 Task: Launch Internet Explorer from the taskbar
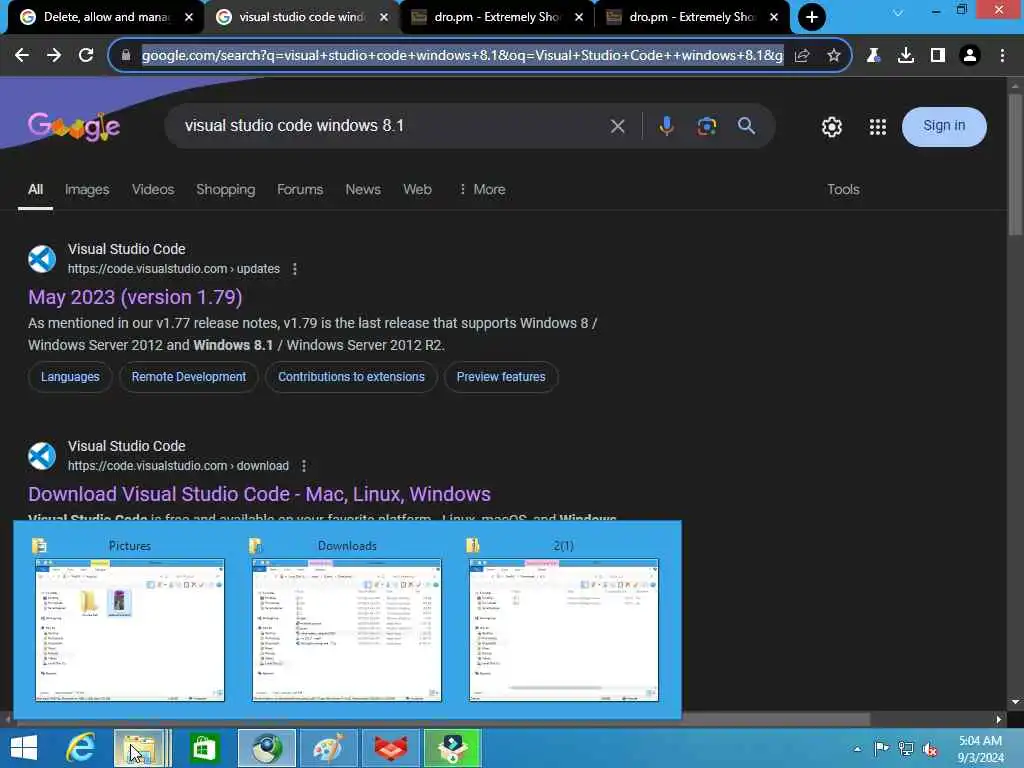click(x=81, y=748)
